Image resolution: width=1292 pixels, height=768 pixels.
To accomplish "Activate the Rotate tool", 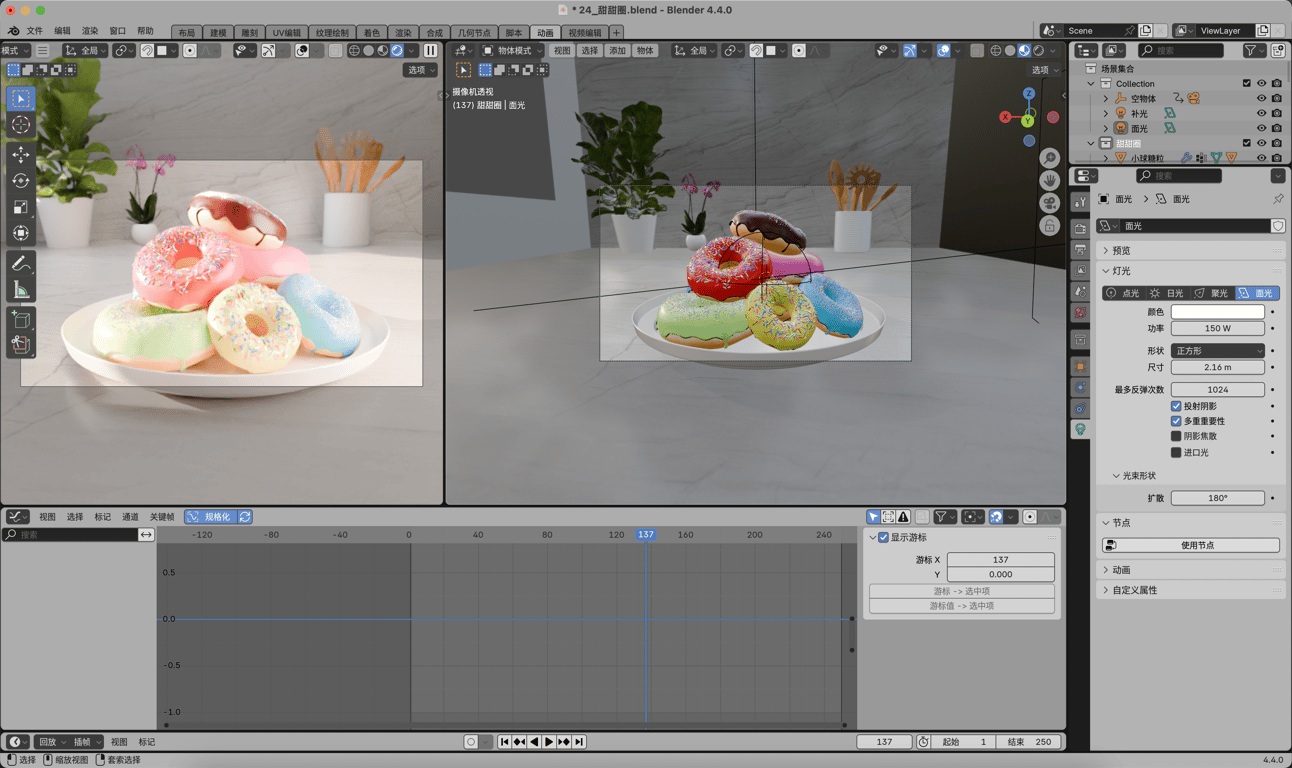I will pos(21,181).
